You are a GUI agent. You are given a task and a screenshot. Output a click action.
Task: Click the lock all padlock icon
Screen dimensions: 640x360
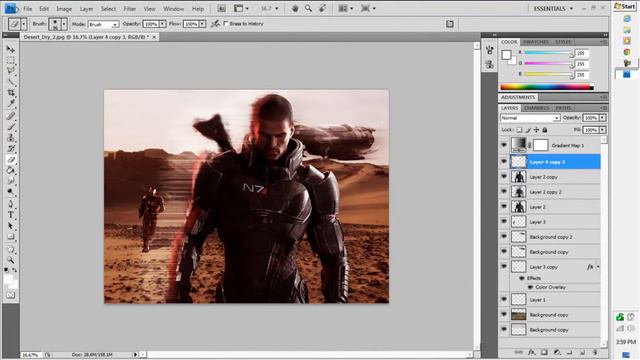[544, 130]
